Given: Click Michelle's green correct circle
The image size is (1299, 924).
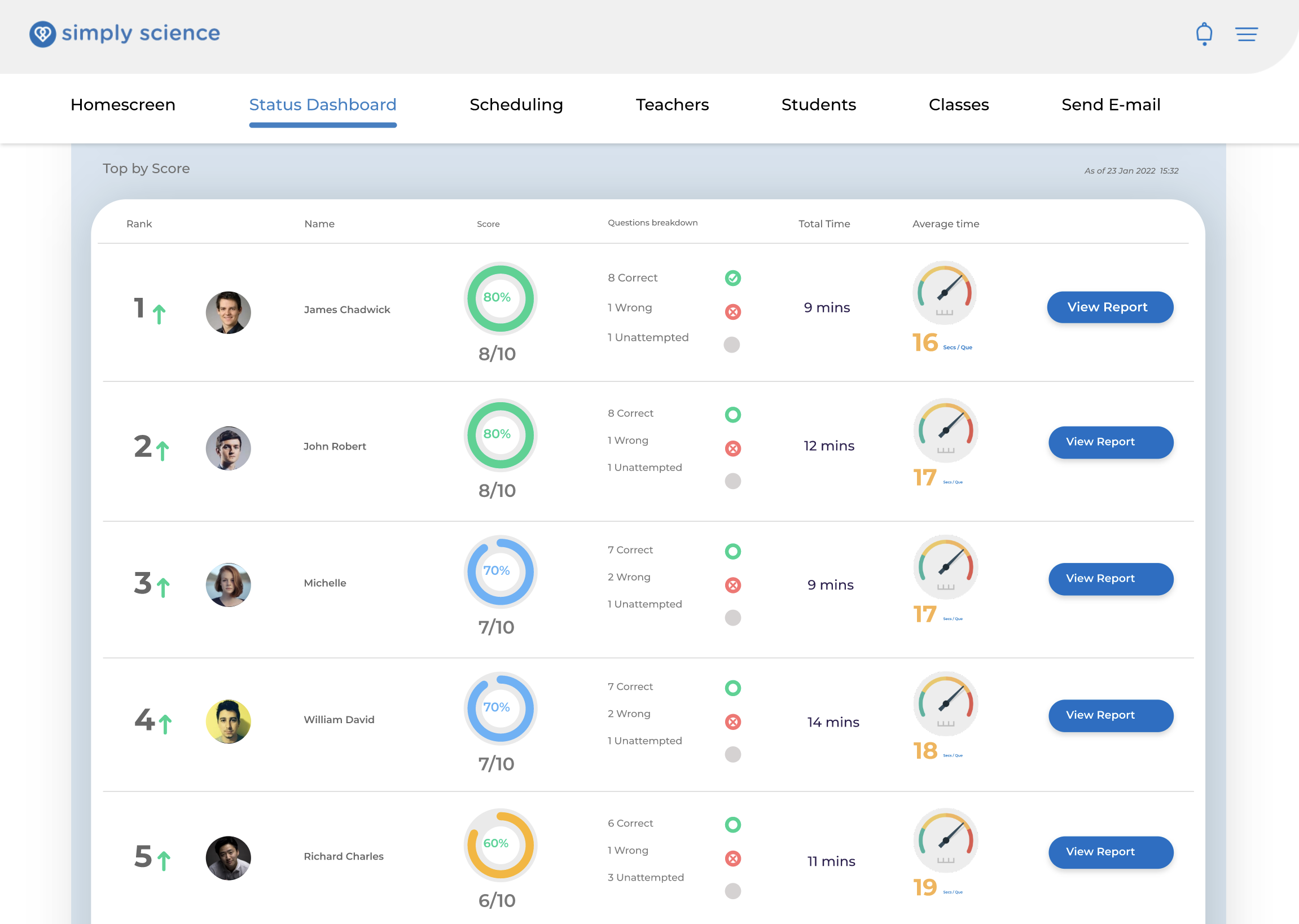Looking at the screenshot, I should click(733, 551).
